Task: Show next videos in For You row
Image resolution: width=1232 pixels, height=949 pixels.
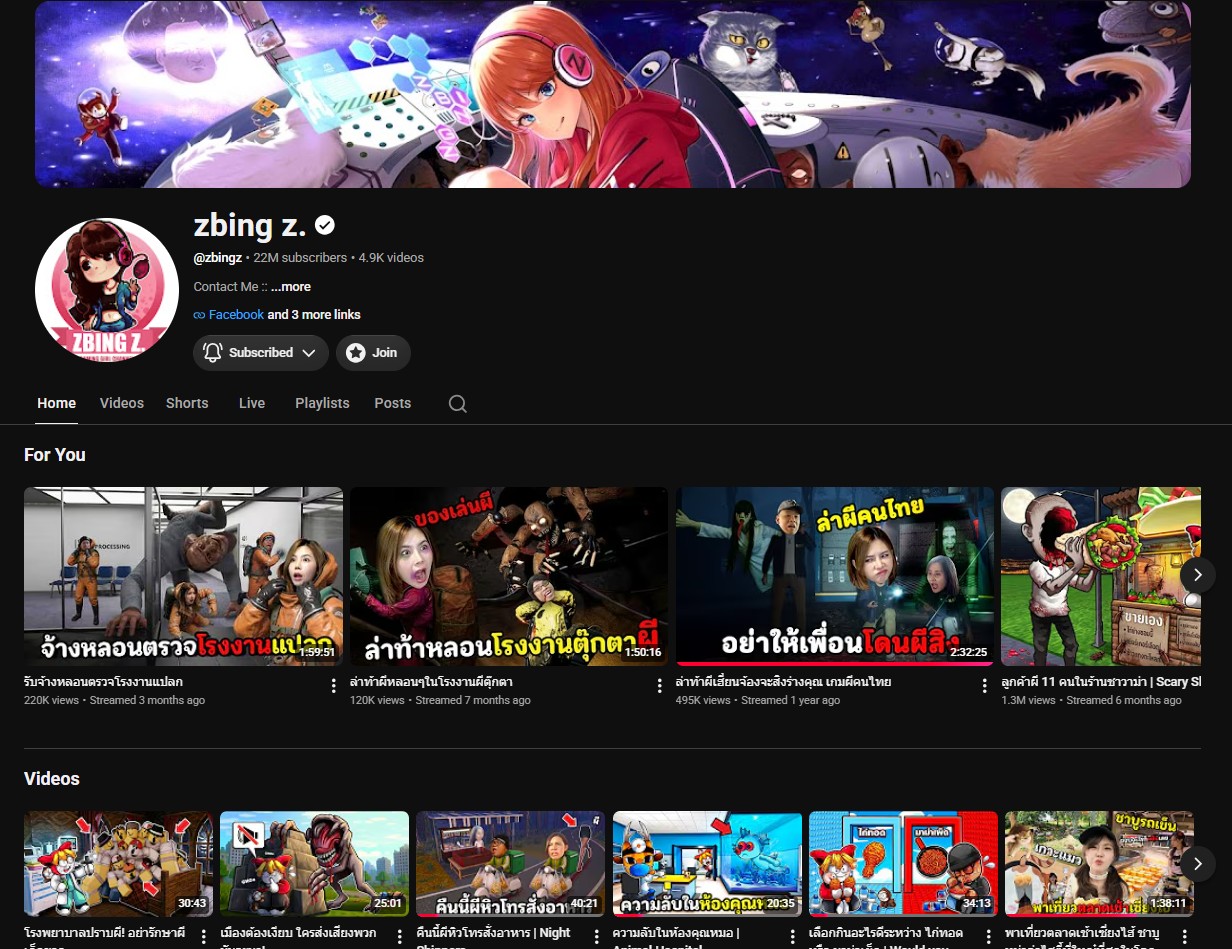Action: click(1198, 575)
